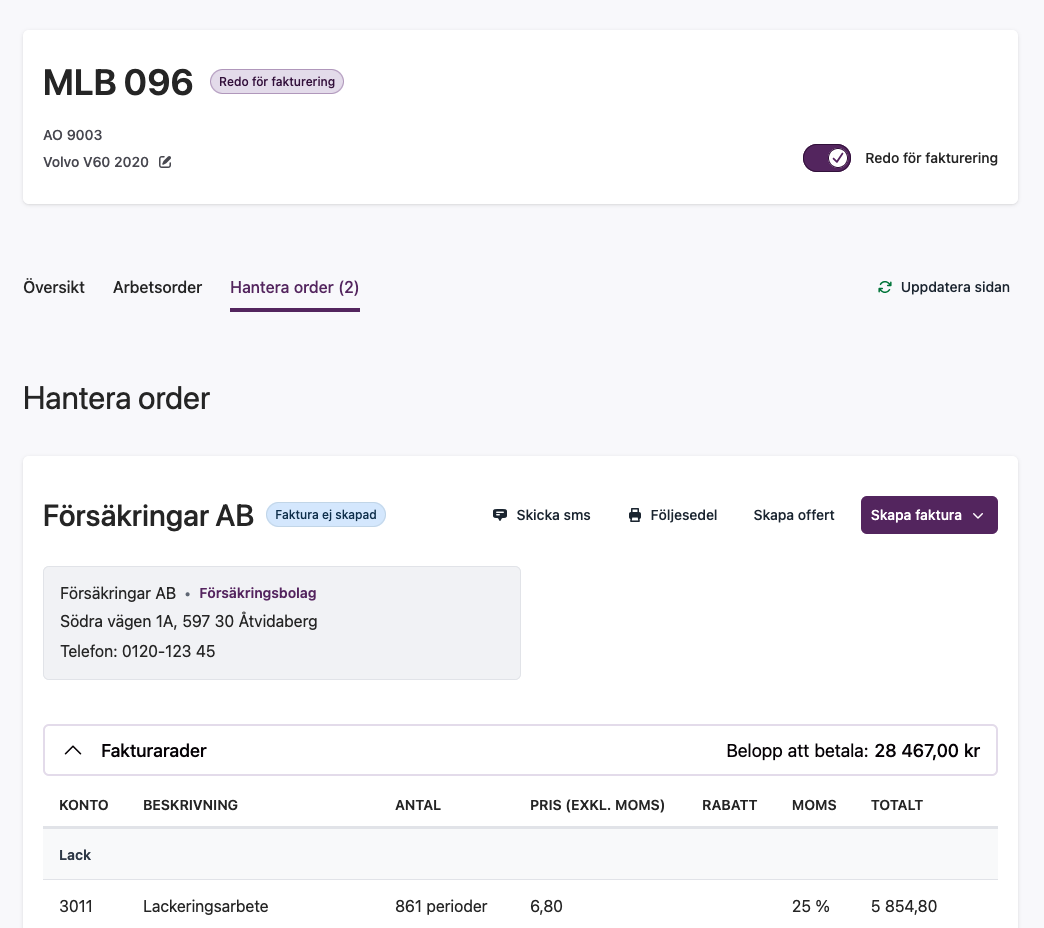Select the Lackeringsarbete invoice row

tap(205, 906)
